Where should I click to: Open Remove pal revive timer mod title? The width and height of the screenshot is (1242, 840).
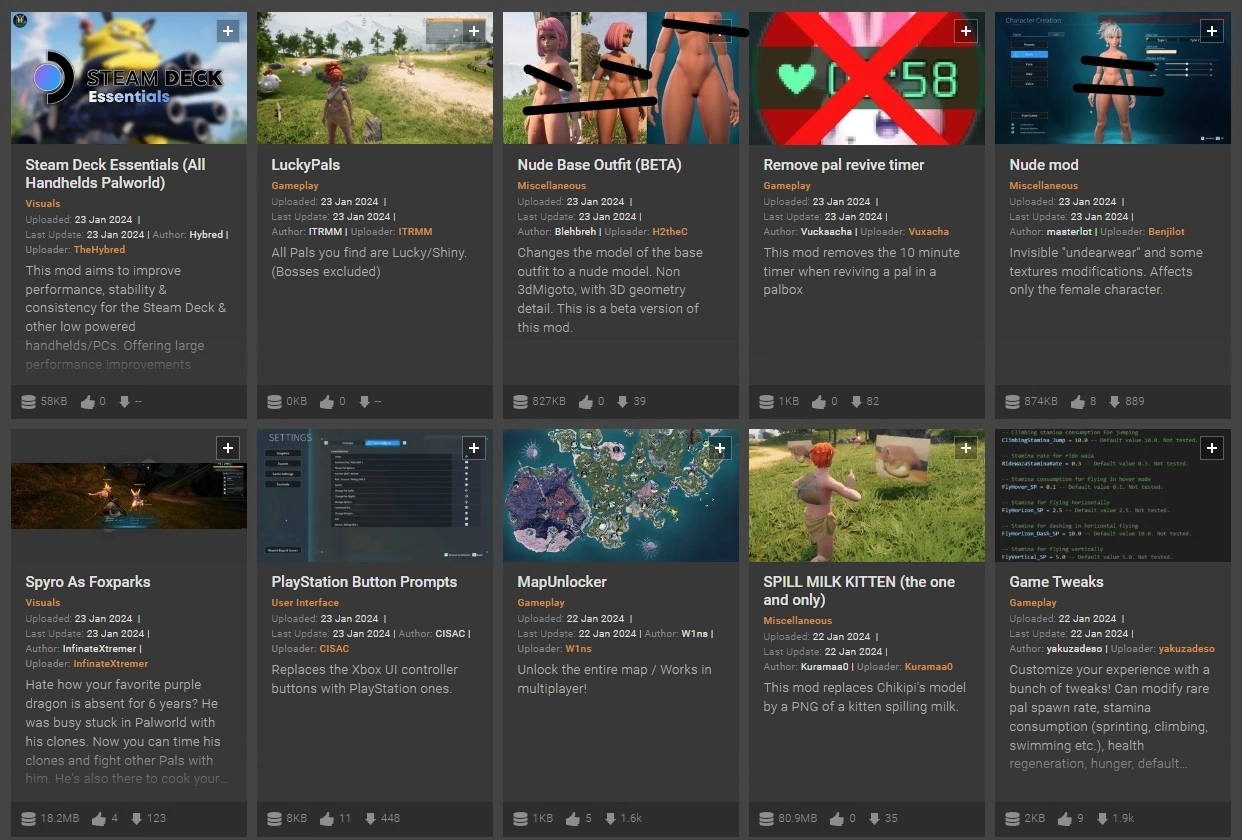pos(843,165)
